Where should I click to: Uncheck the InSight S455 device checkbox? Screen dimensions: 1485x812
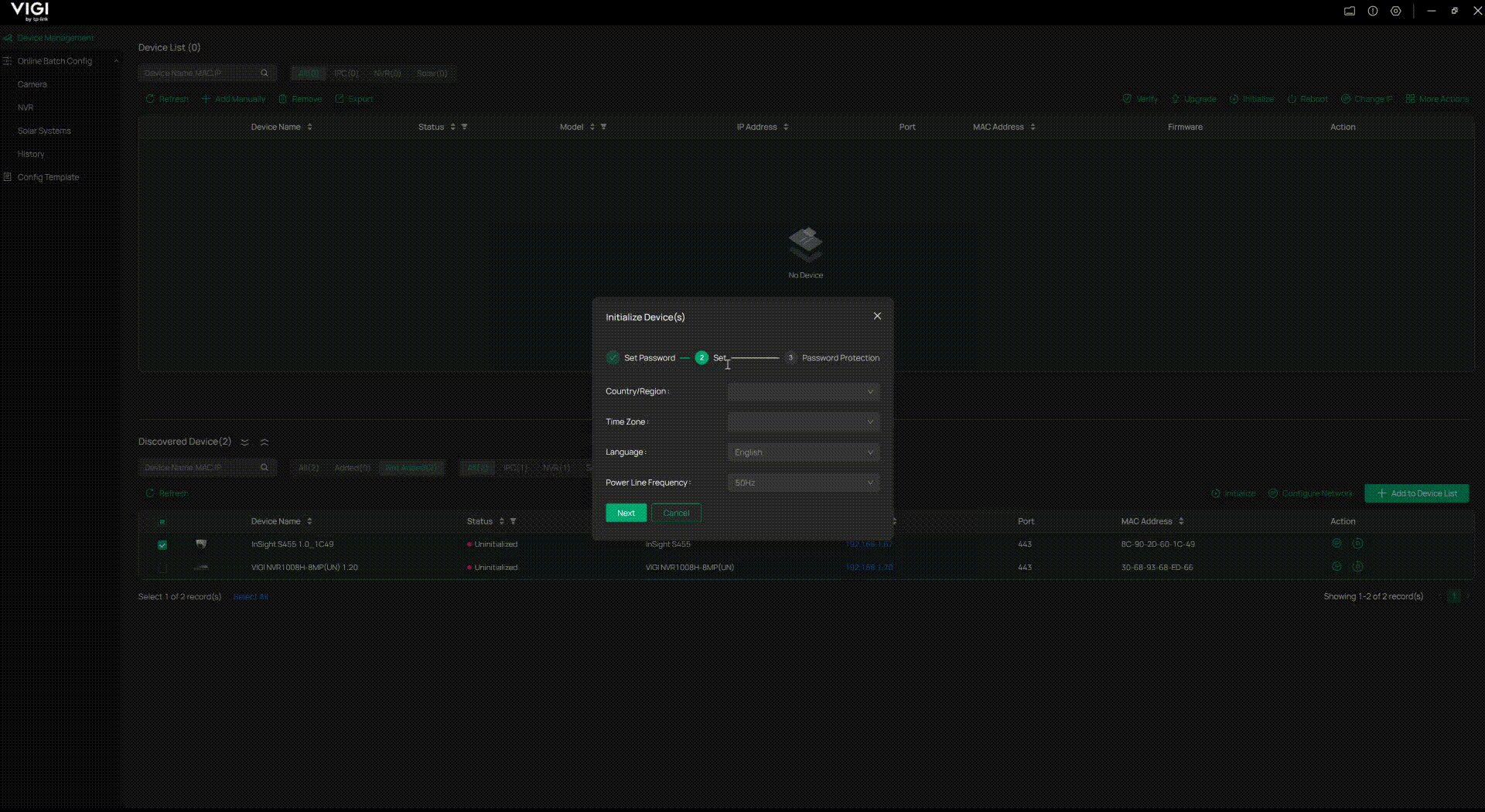coord(162,545)
